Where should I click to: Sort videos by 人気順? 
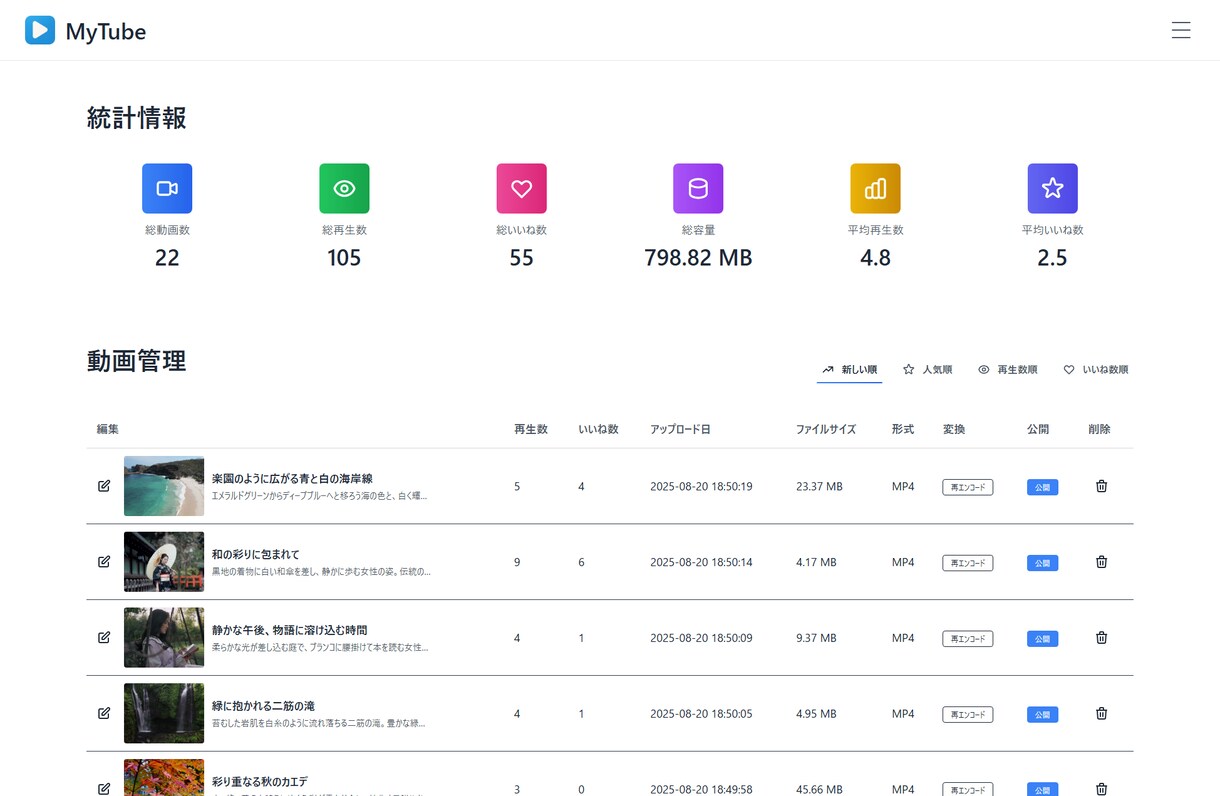point(927,370)
